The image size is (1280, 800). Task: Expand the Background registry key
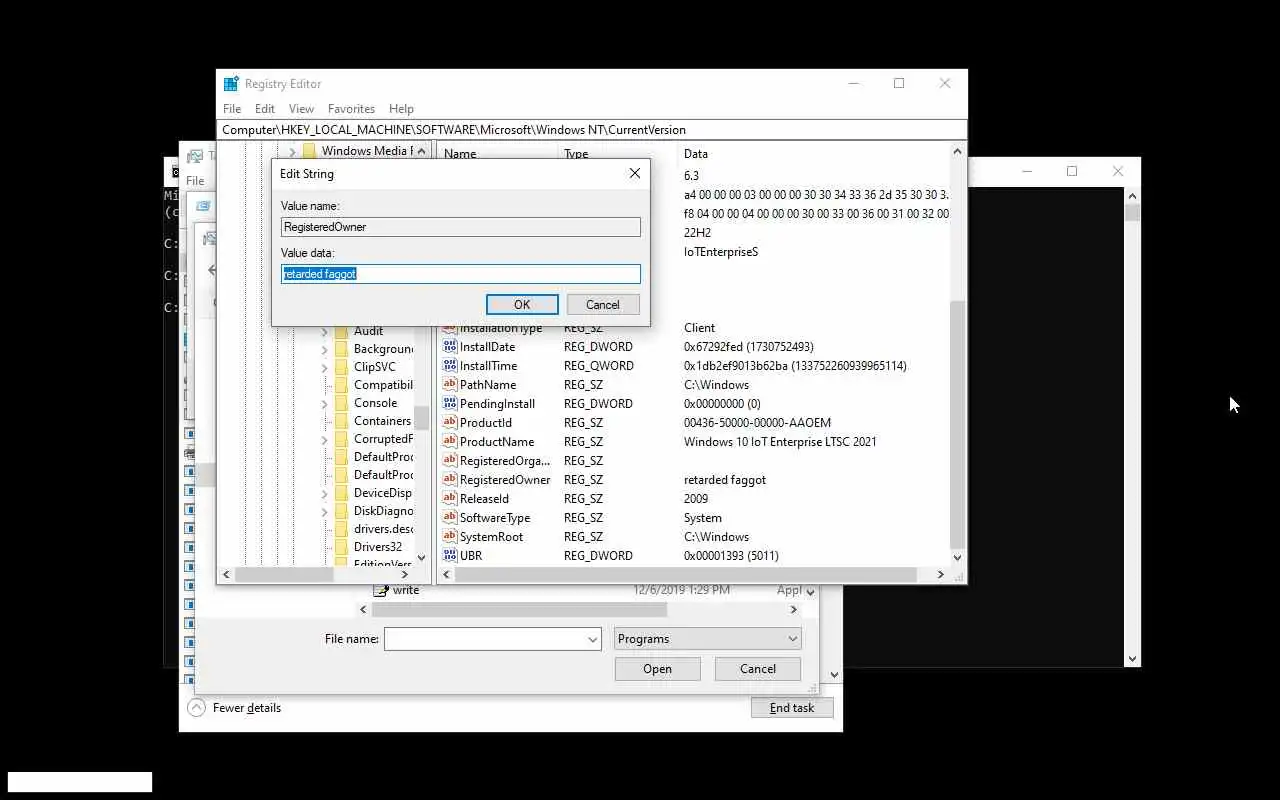point(325,349)
